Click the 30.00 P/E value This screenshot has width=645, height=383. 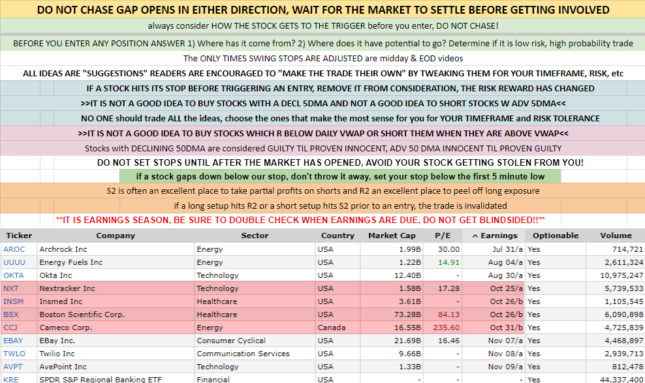tap(449, 249)
